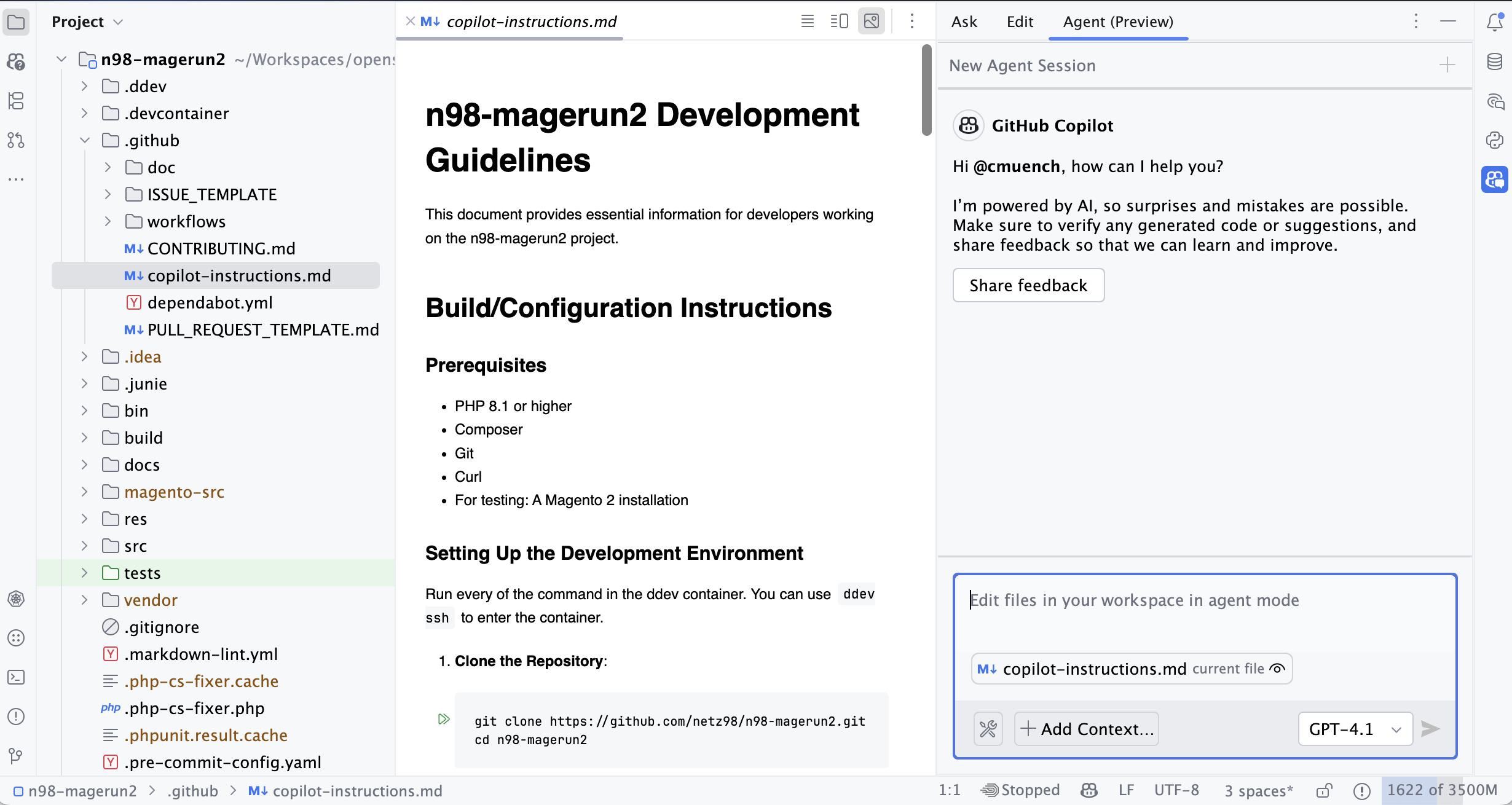
Task: Switch markdown editor to editor-only view
Action: [x=808, y=22]
